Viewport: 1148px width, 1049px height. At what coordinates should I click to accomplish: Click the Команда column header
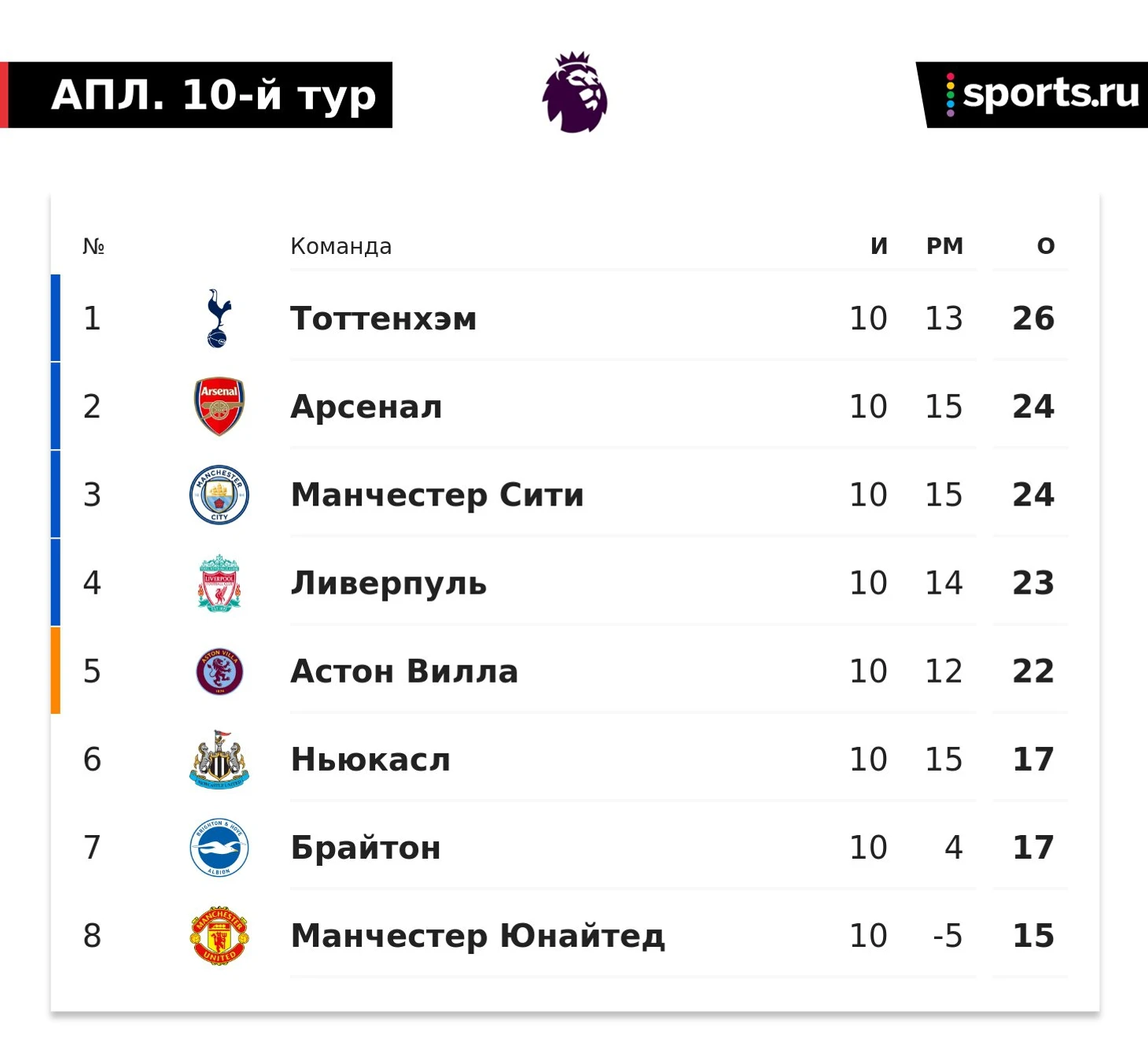341,246
